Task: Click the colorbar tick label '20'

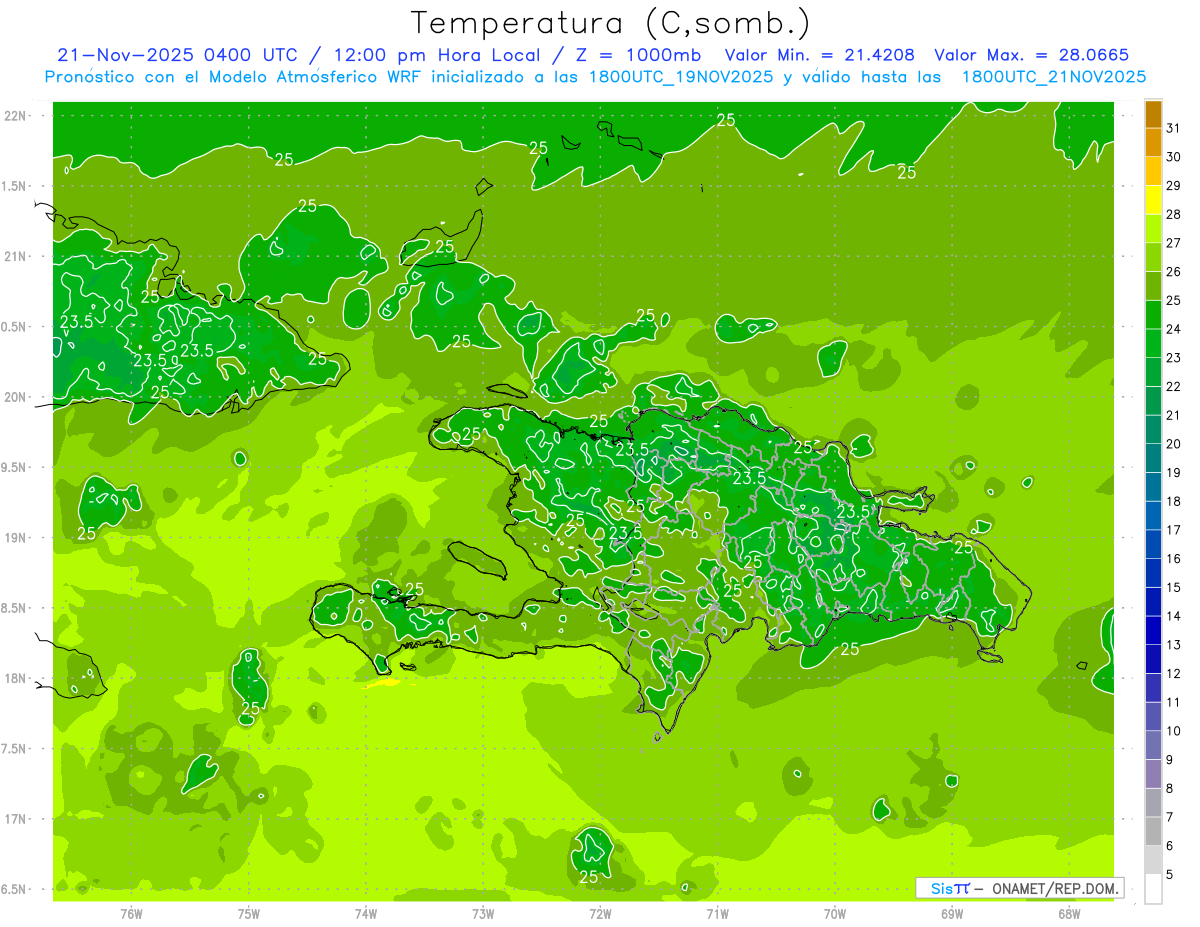Action: [x=1173, y=444]
